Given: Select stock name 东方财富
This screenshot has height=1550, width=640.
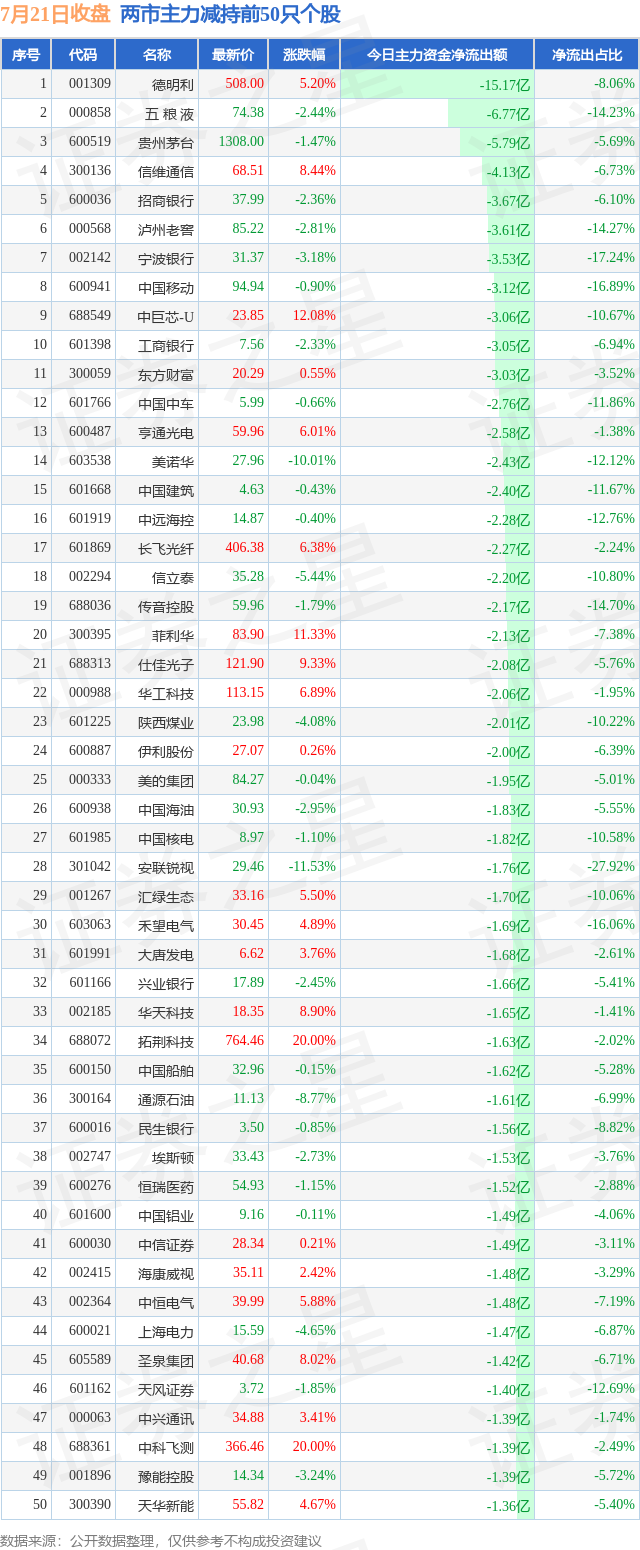Looking at the screenshot, I should point(166,375).
